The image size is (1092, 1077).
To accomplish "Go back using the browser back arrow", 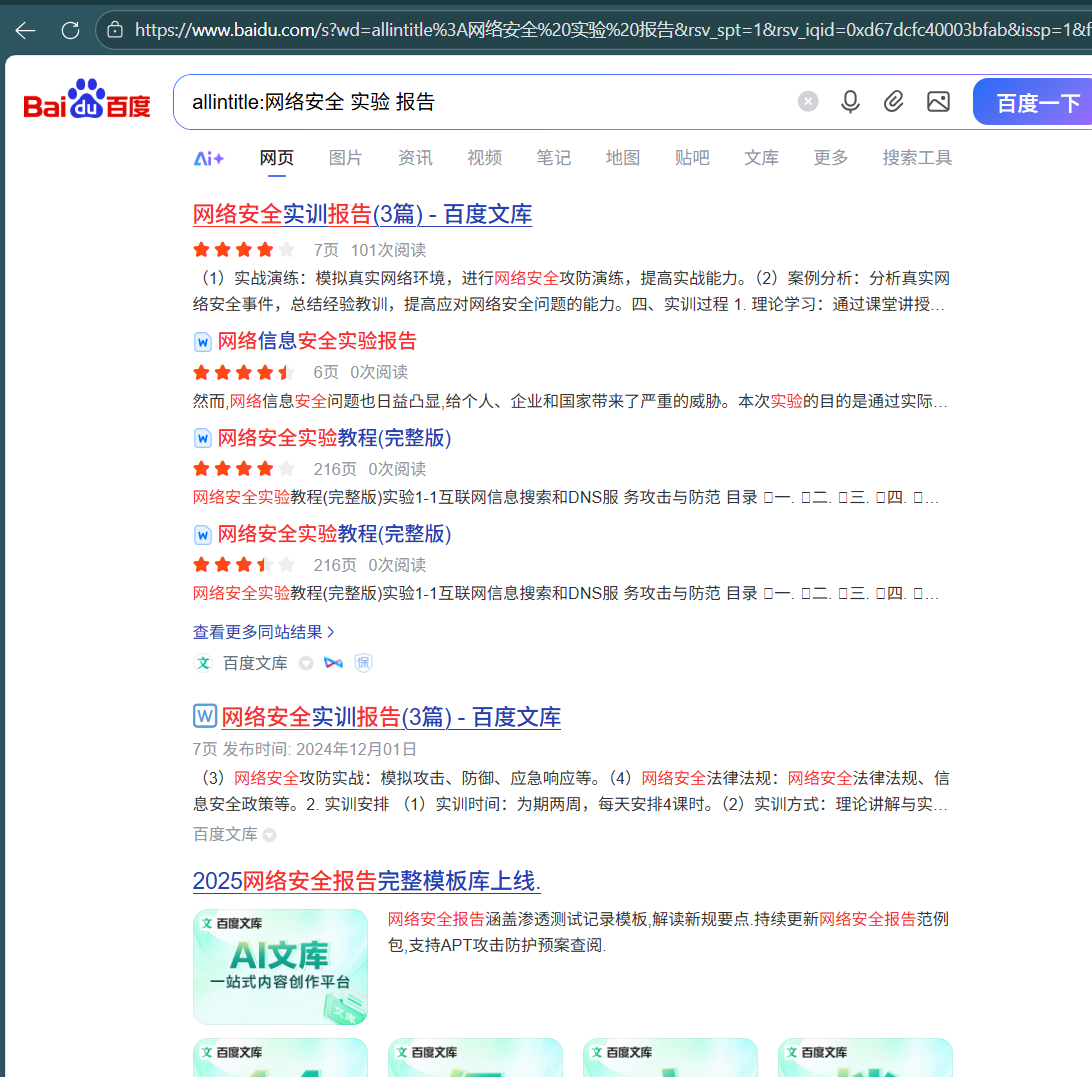I will [25, 30].
